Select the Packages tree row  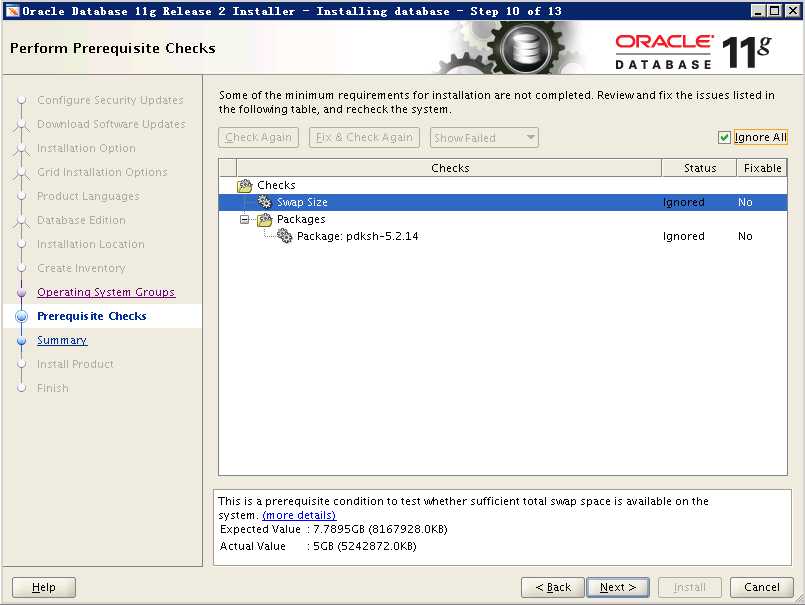pyautogui.click(x=503, y=219)
